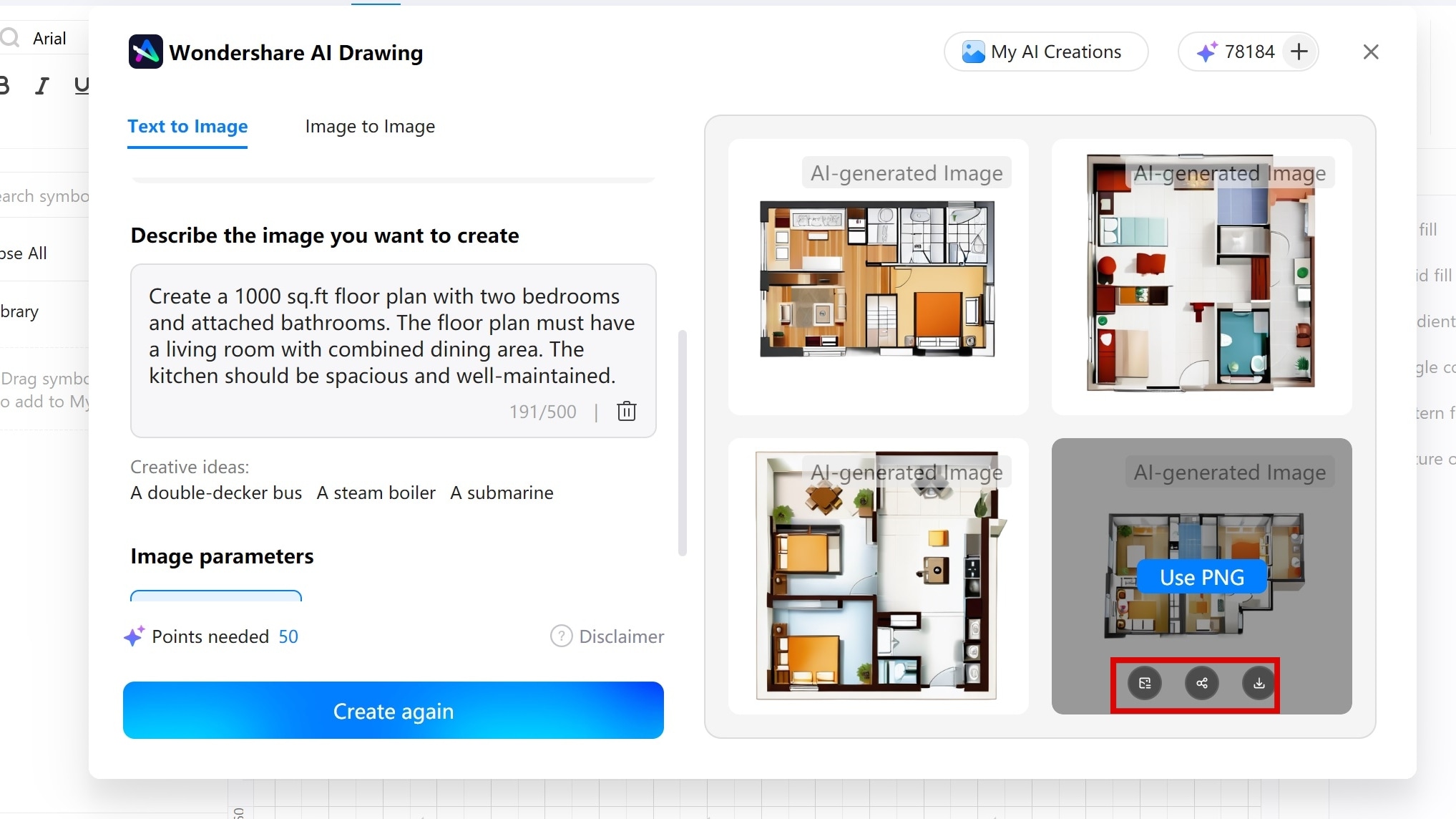This screenshot has height=819, width=1456.
Task: Click the Use PNG button
Action: coord(1201,577)
